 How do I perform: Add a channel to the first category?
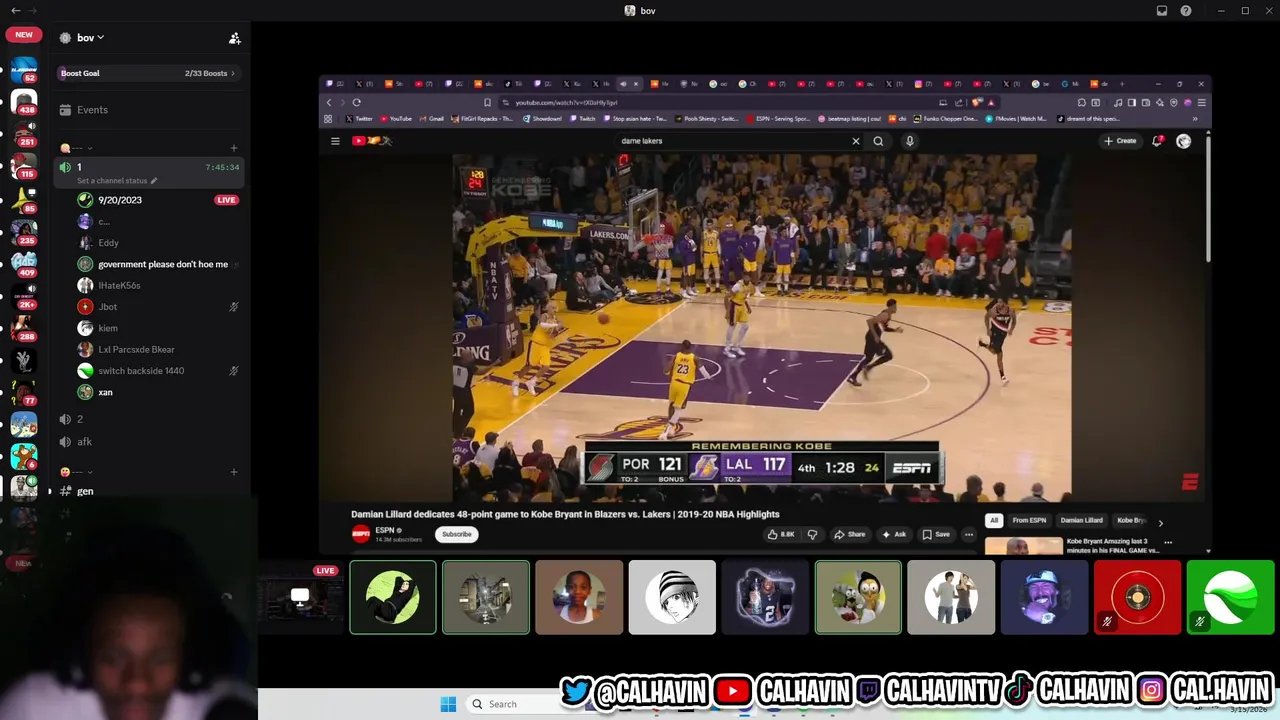(234, 148)
